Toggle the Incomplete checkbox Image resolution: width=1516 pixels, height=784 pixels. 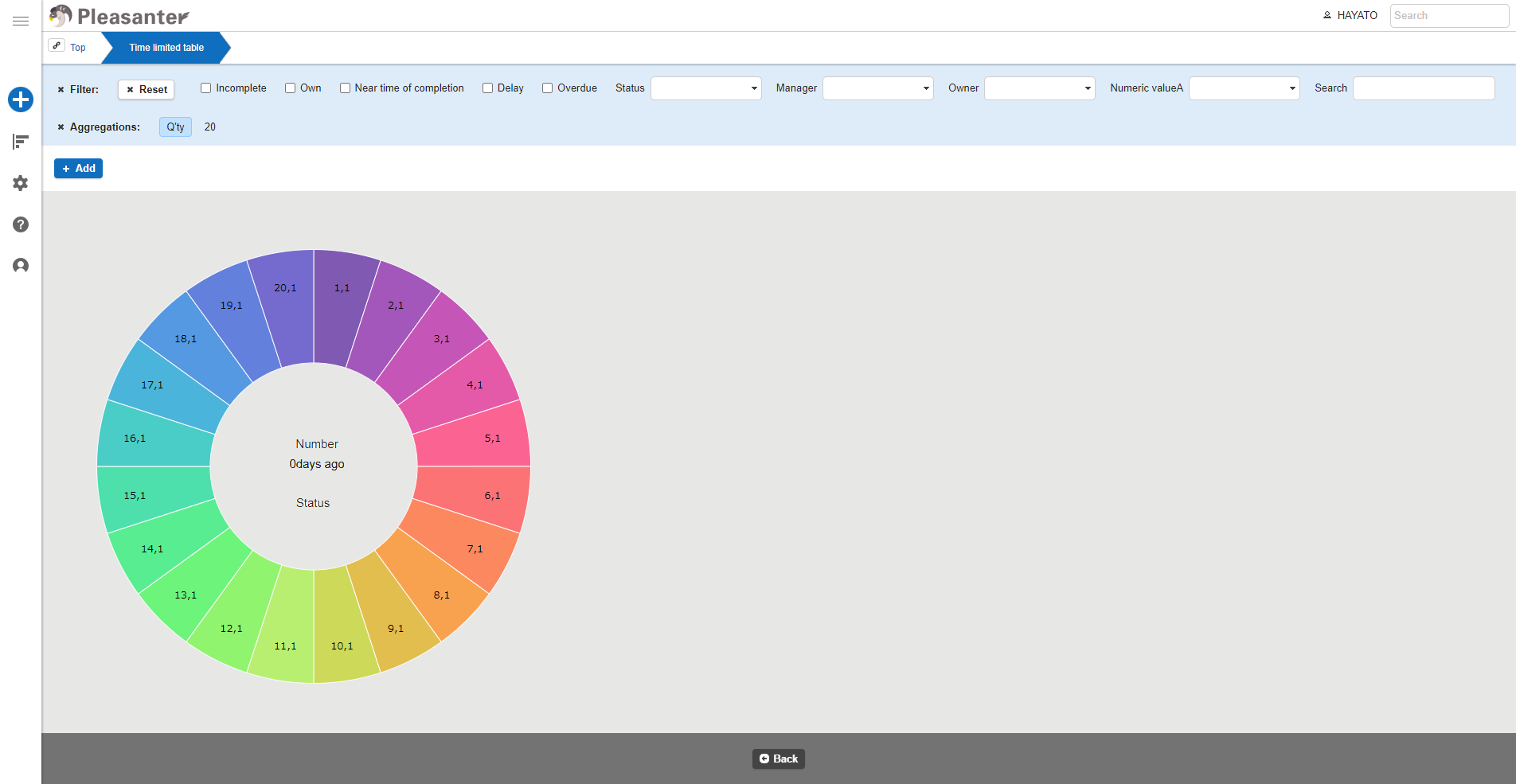206,88
